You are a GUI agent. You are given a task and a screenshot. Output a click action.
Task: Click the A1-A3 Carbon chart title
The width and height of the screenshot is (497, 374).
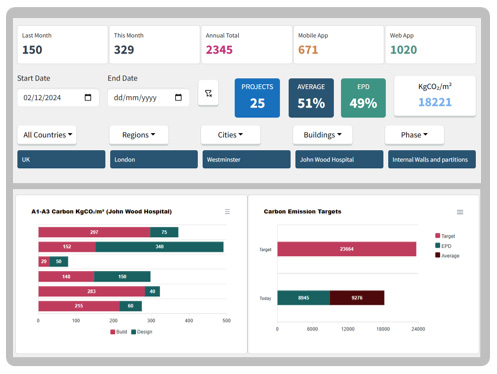102,211
